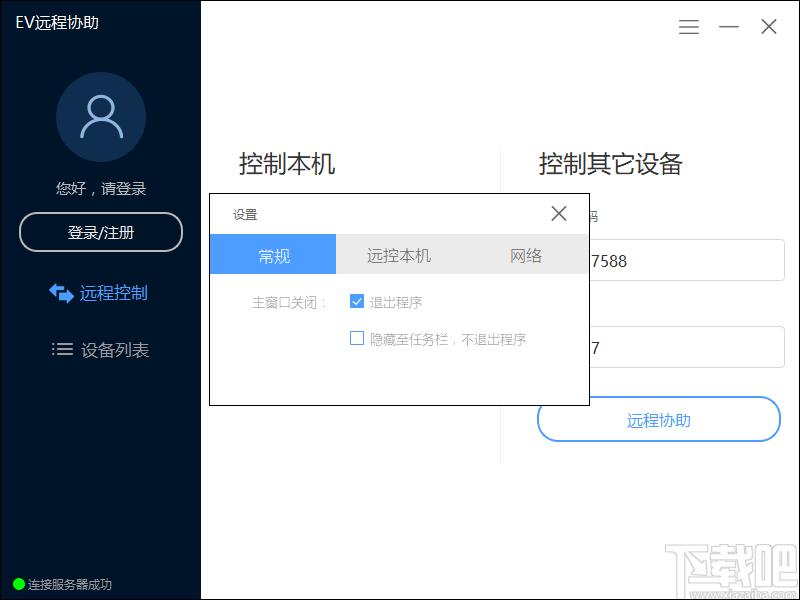This screenshot has height=600, width=800.
Task: Click the user avatar icon
Action: (x=101, y=117)
